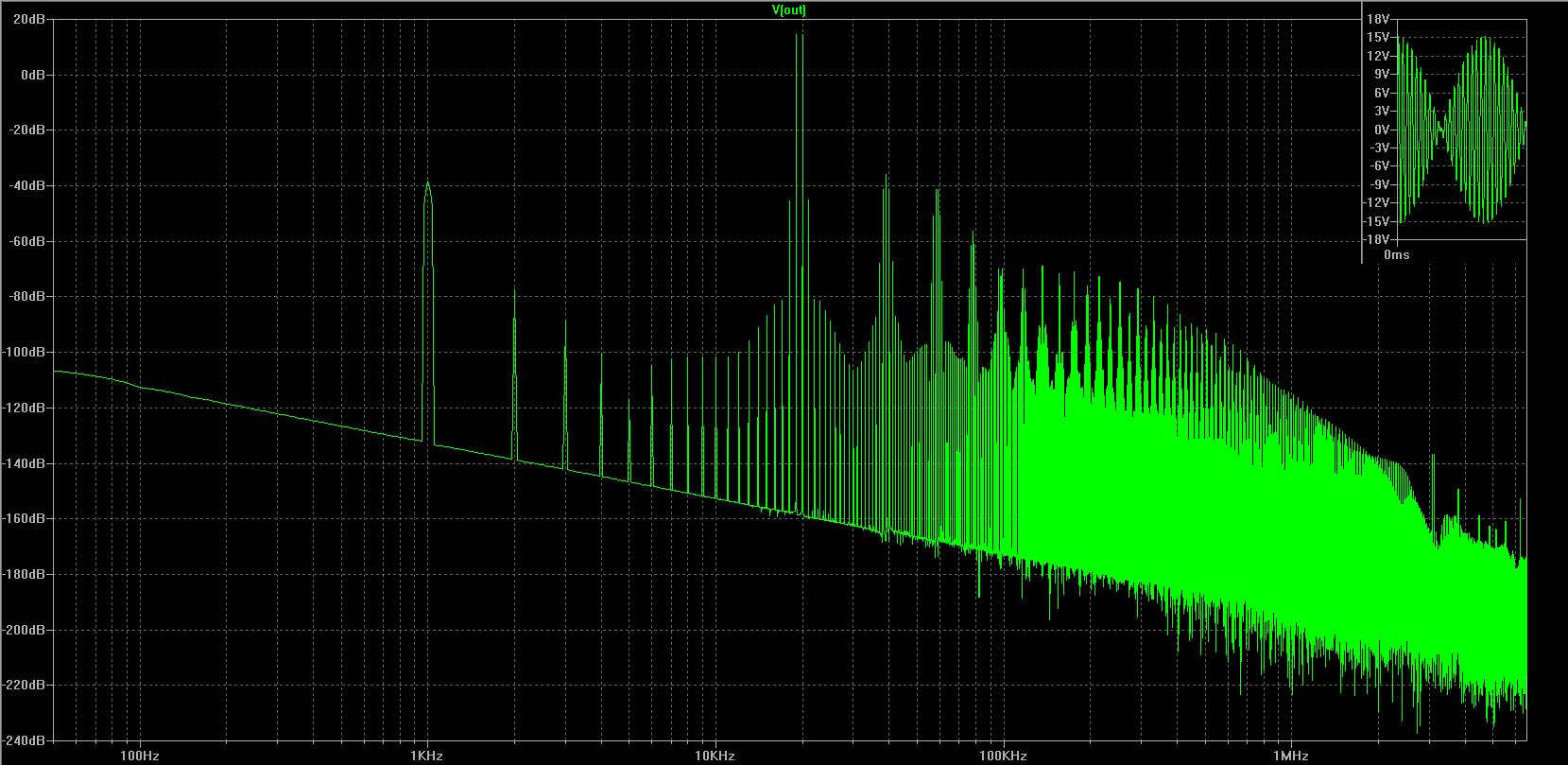Click the -160dB axis label
Image resolution: width=1568 pixels, height=765 pixels.
pos(25,519)
